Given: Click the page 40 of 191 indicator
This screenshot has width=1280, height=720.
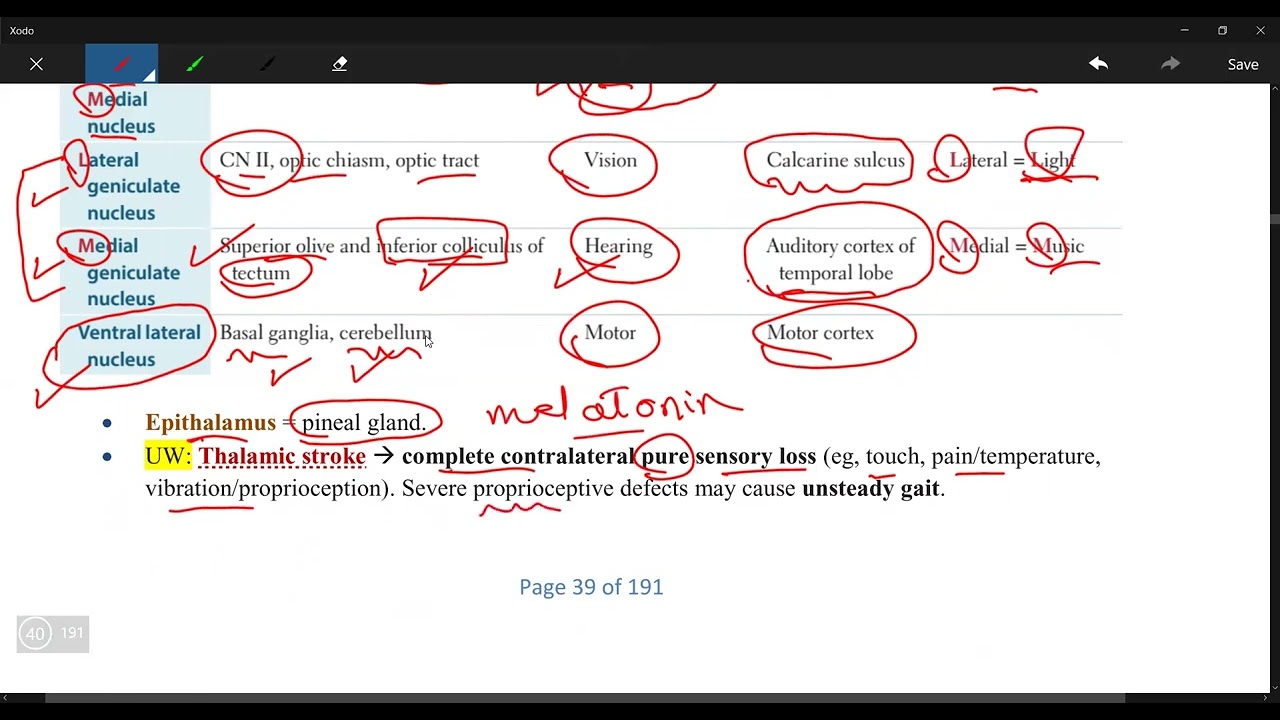Looking at the screenshot, I should [x=53, y=633].
